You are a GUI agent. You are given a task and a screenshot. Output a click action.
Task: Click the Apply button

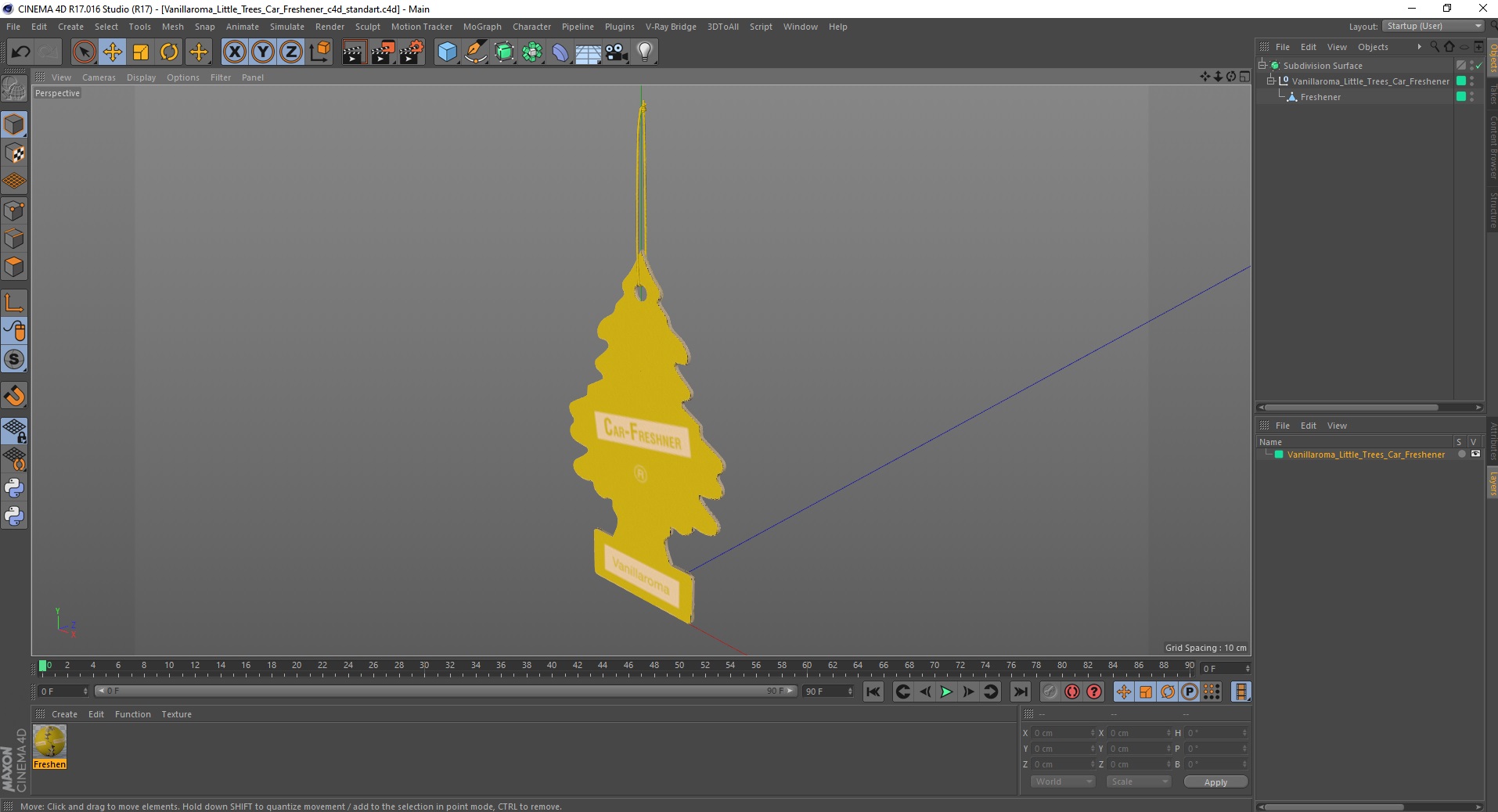coord(1215,782)
